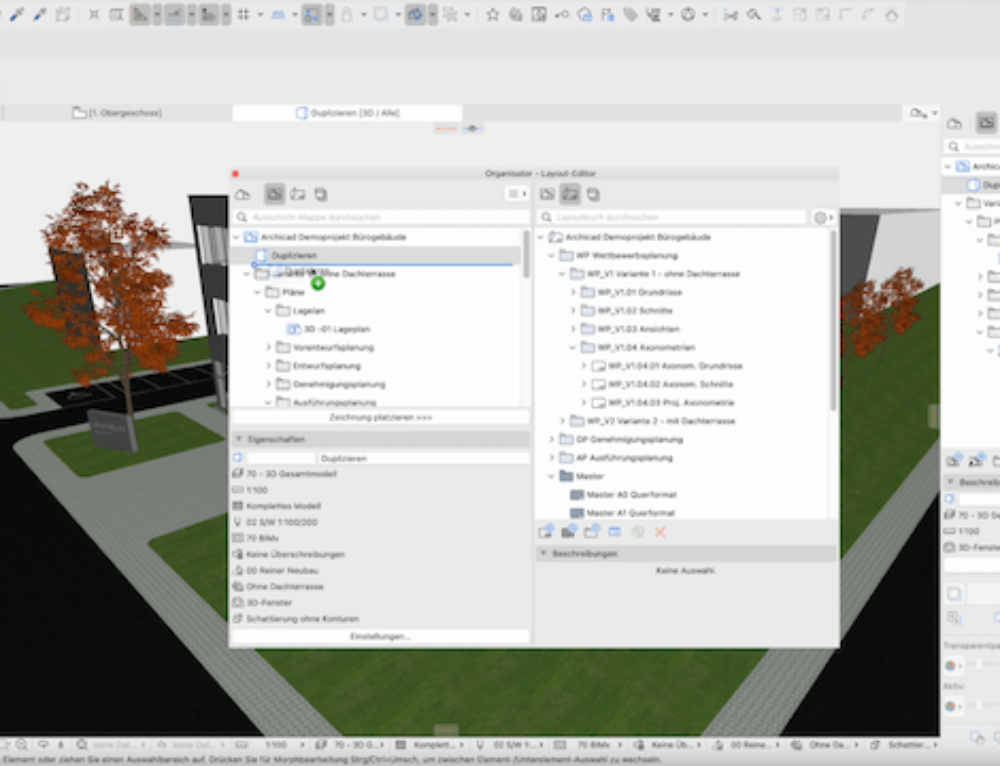Image resolution: width=1000 pixels, height=766 pixels.
Task: Click the Zeichnung platzieren button
Action: [382, 416]
